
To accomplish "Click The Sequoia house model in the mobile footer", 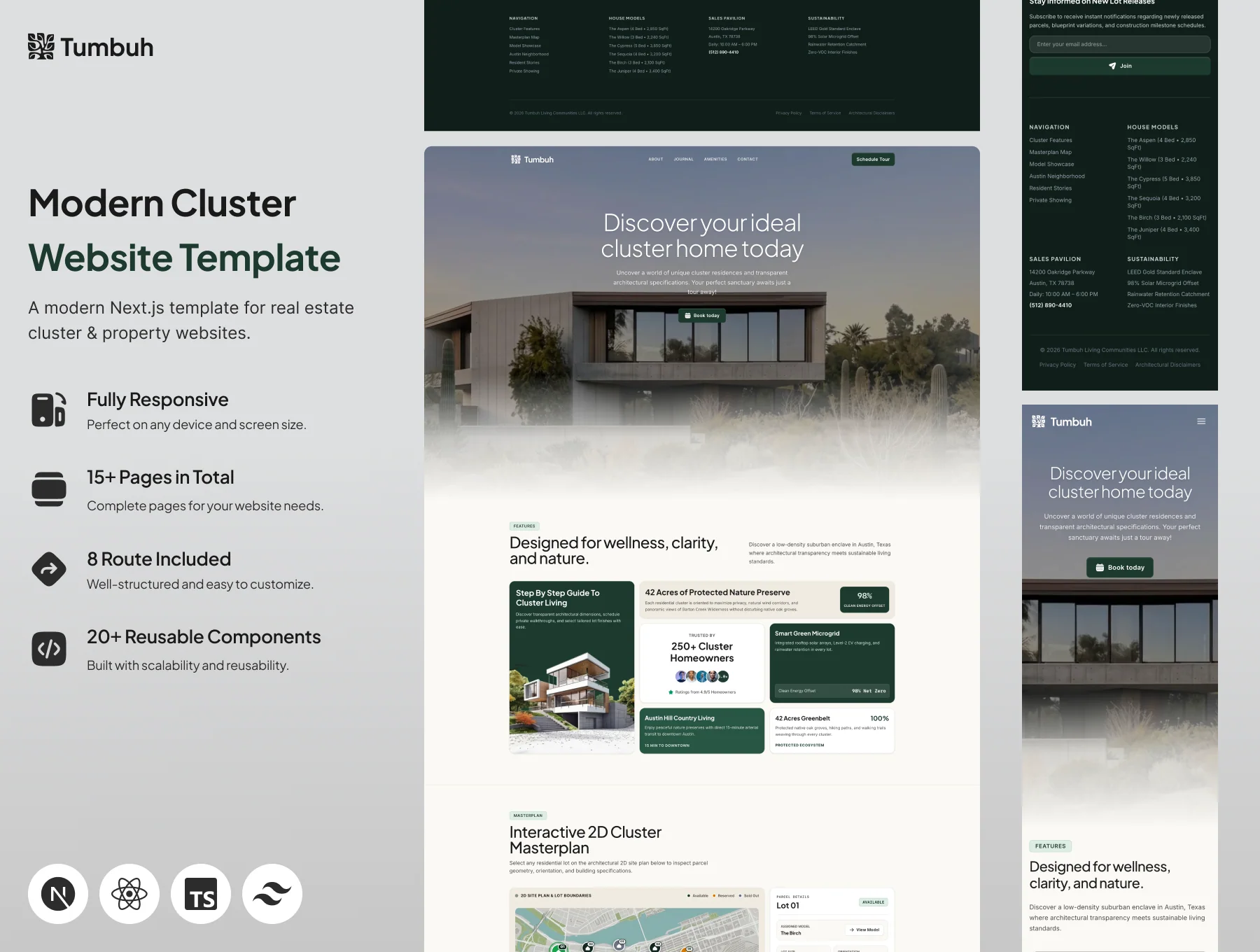I will [x=1163, y=202].
